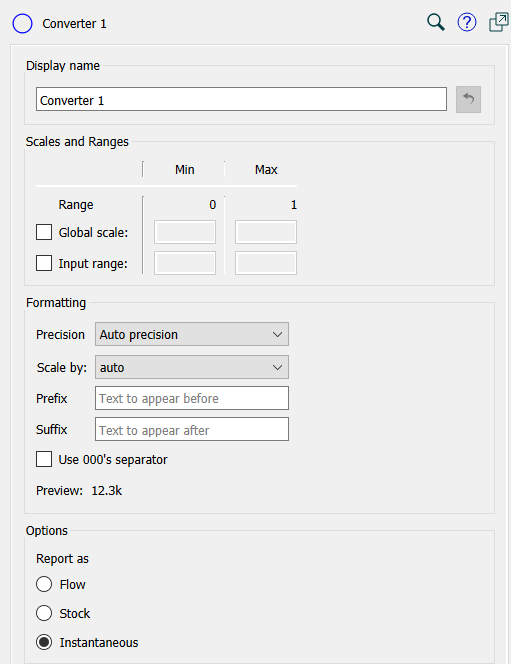This screenshot has width=511, height=664.
Task: Open the Precision dropdown
Action: pos(192,334)
